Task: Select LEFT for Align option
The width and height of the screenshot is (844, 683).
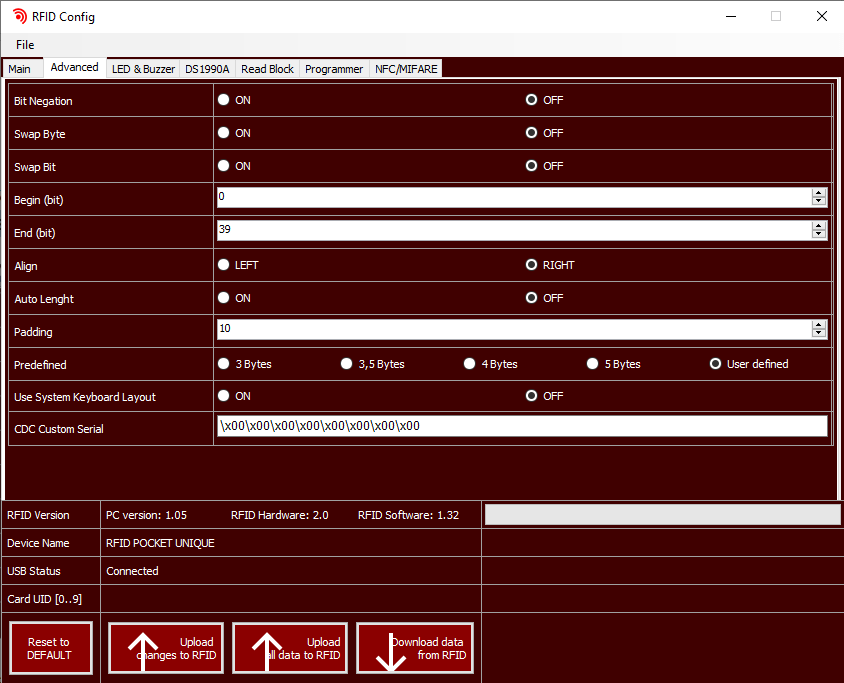Action: pyautogui.click(x=224, y=265)
